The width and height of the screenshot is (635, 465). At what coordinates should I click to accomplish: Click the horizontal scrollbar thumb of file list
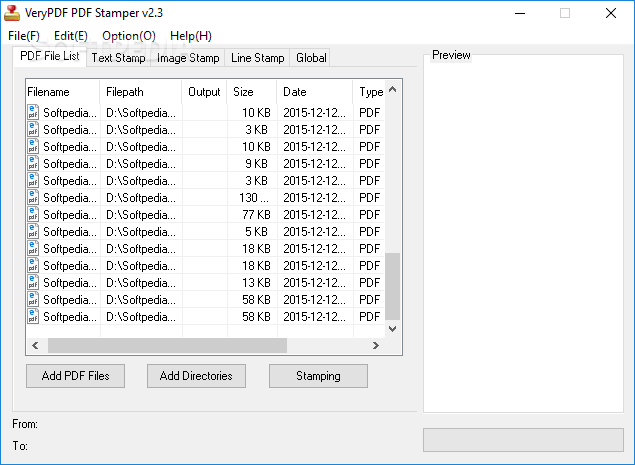(167, 345)
